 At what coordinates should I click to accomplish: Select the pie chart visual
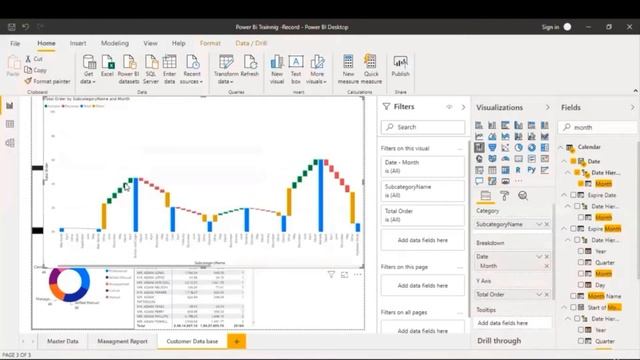pos(518,147)
